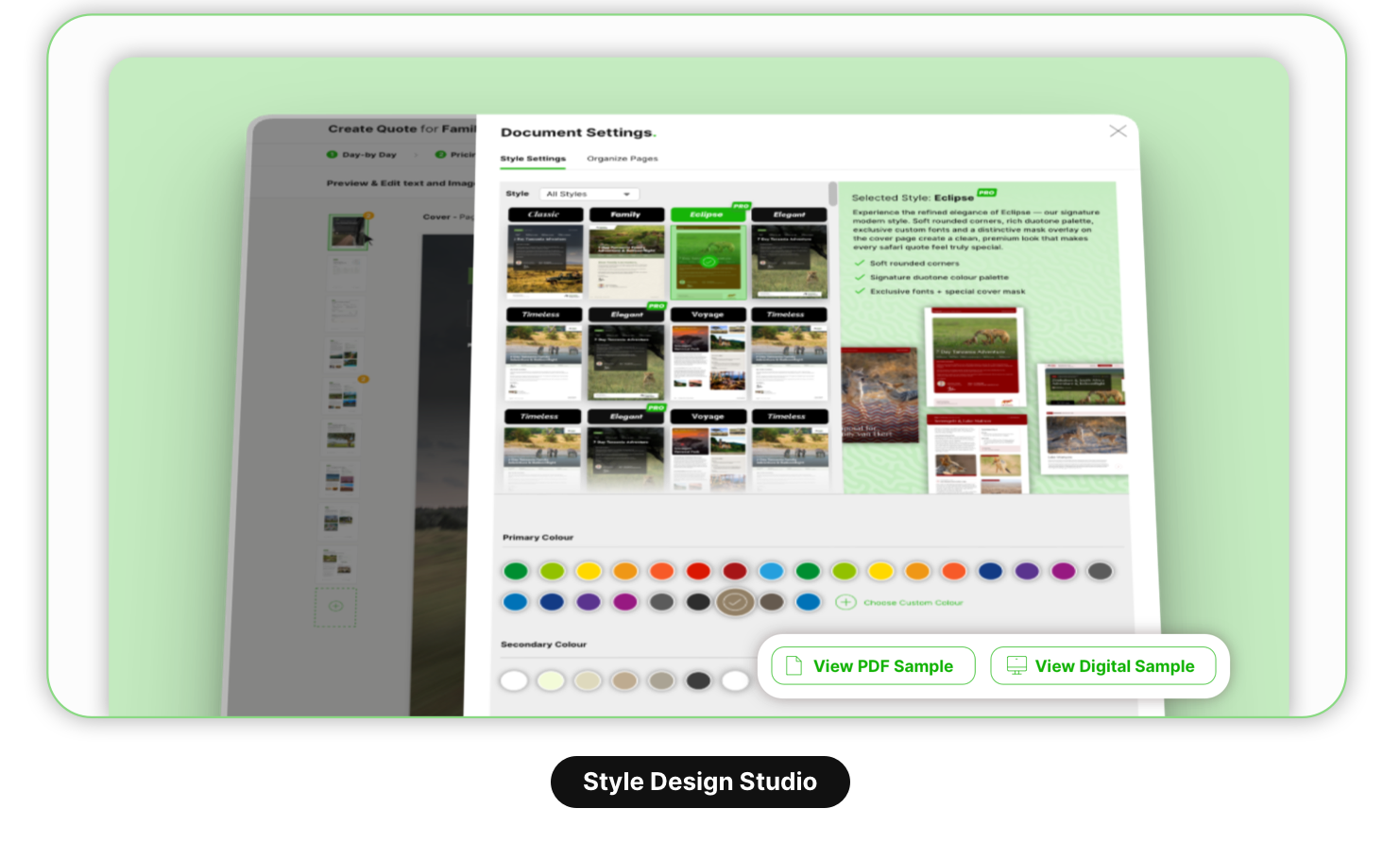Click the green checkmark on Eclipse style
The image size is (1400, 843).
709,261
